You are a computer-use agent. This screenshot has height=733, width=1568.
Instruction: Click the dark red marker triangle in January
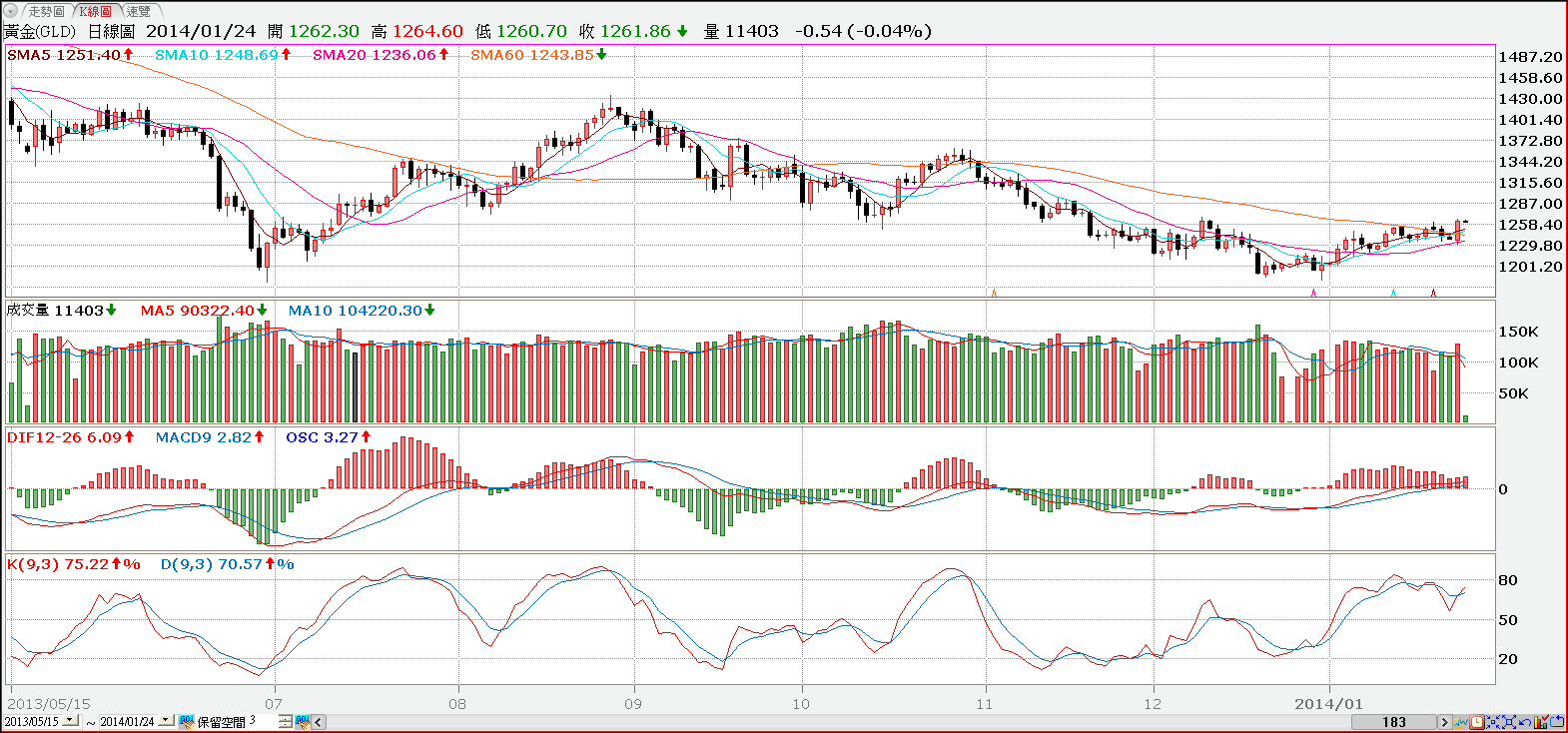tap(1434, 293)
